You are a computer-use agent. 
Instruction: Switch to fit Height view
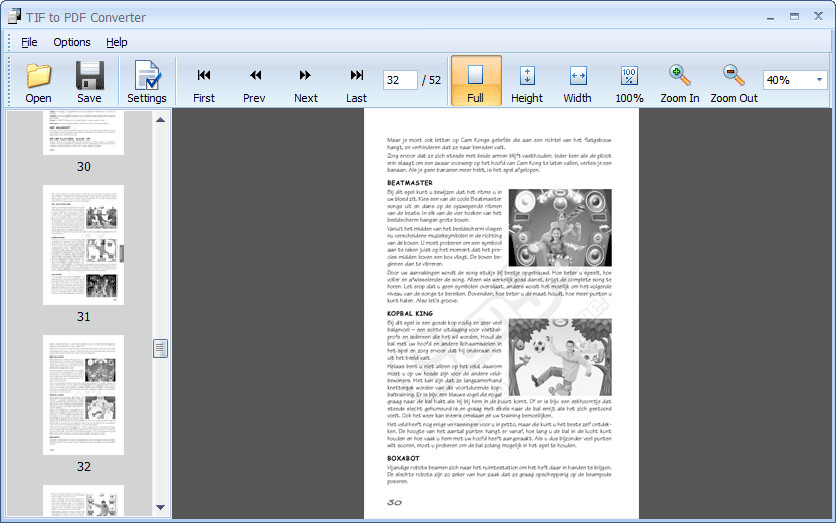(527, 81)
